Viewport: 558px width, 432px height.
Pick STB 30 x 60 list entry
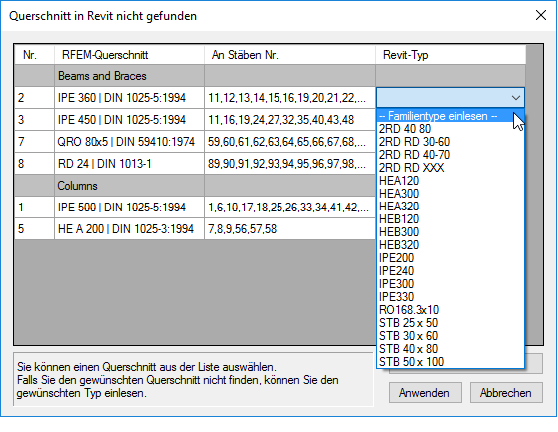click(x=450, y=336)
